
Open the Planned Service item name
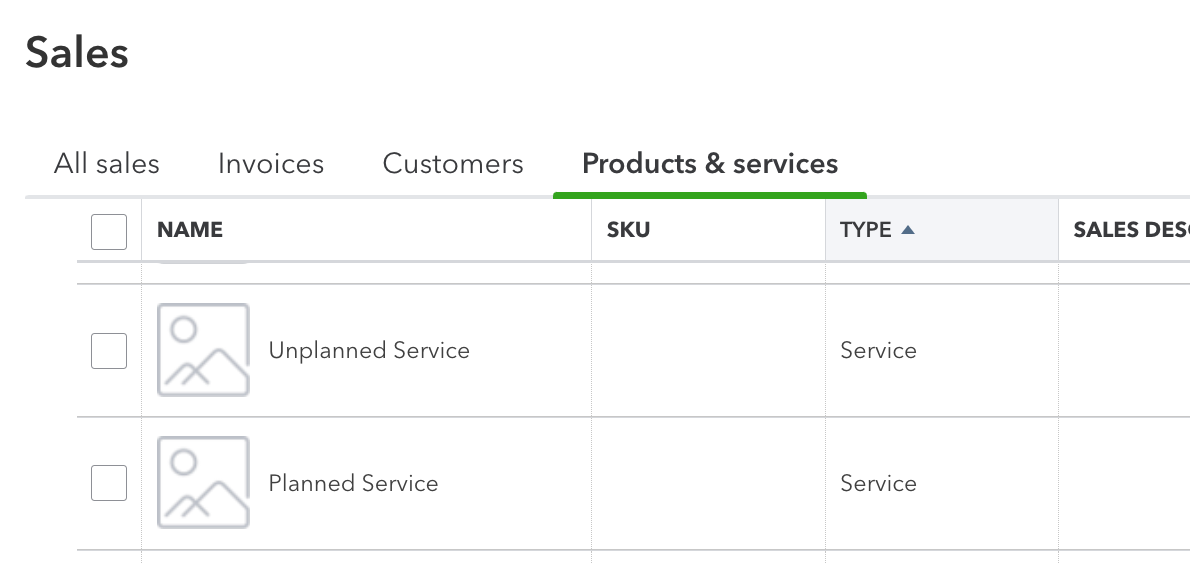(353, 484)
